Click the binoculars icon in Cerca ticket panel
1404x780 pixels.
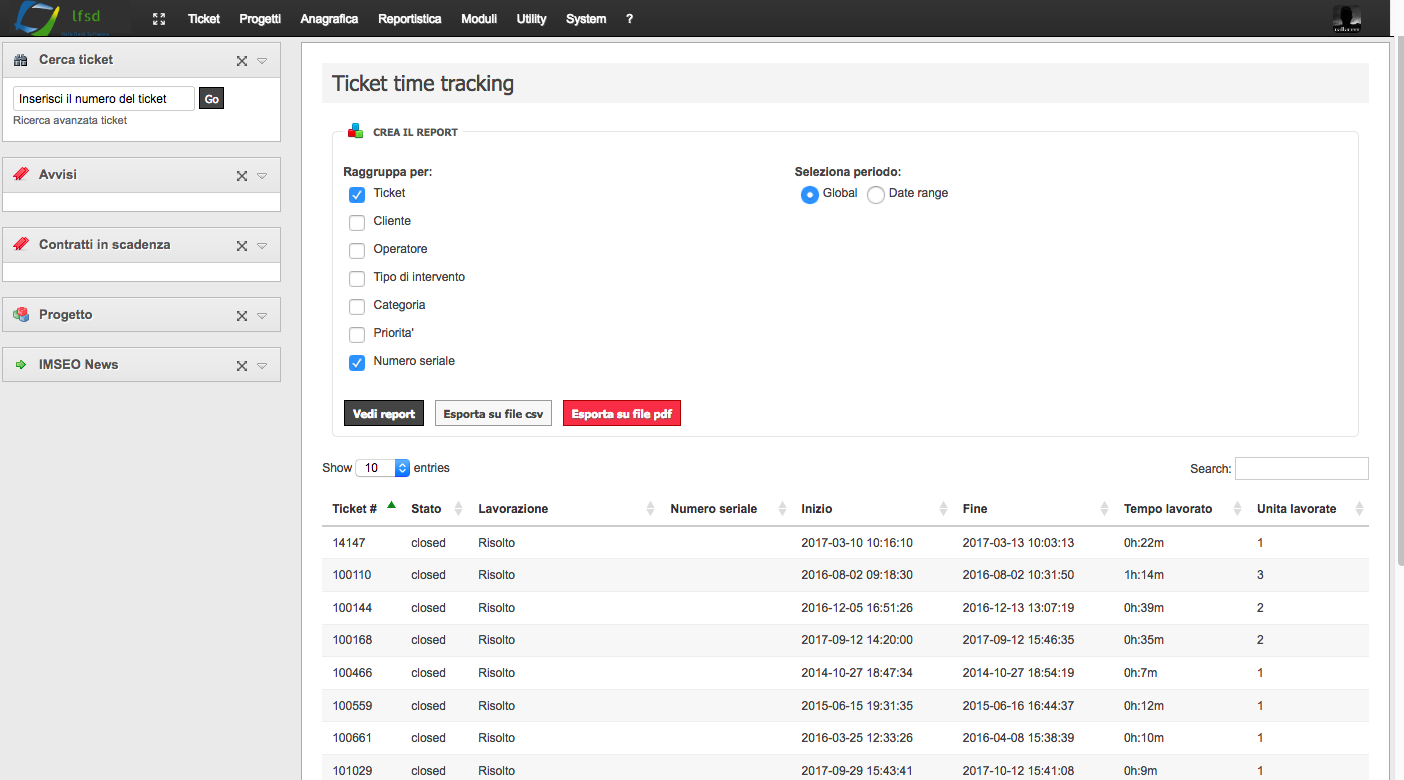click(x=20, y=59)
